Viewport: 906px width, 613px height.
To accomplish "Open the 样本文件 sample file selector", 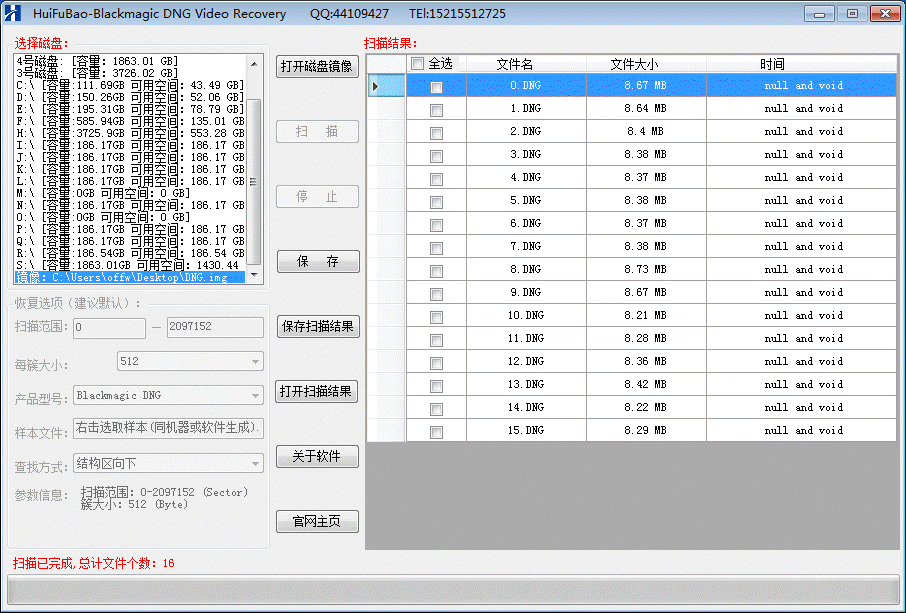I will [x=168, y=429].
